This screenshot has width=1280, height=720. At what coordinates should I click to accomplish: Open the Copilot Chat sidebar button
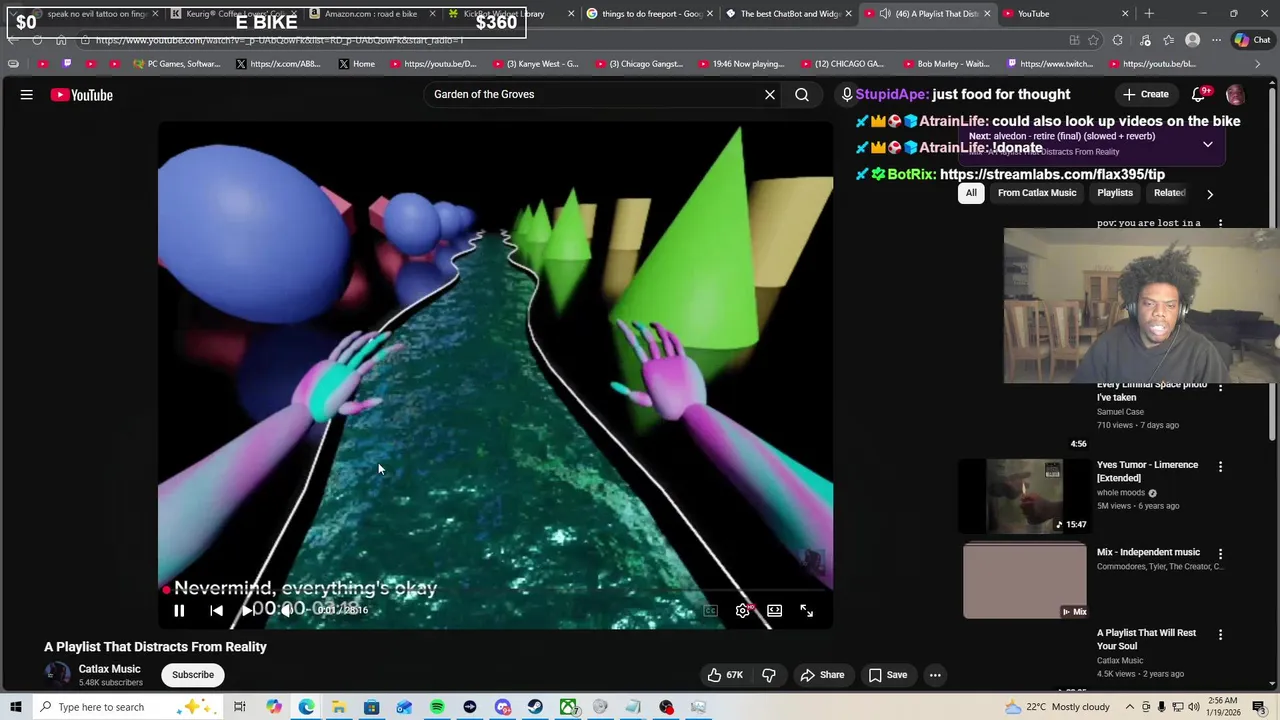point(1252,40)
